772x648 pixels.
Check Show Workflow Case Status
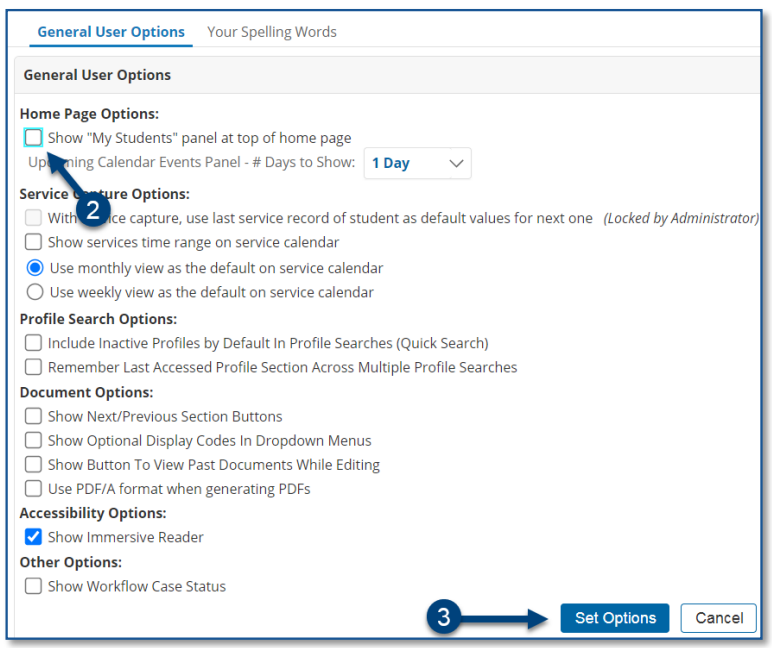pos(33,586)
